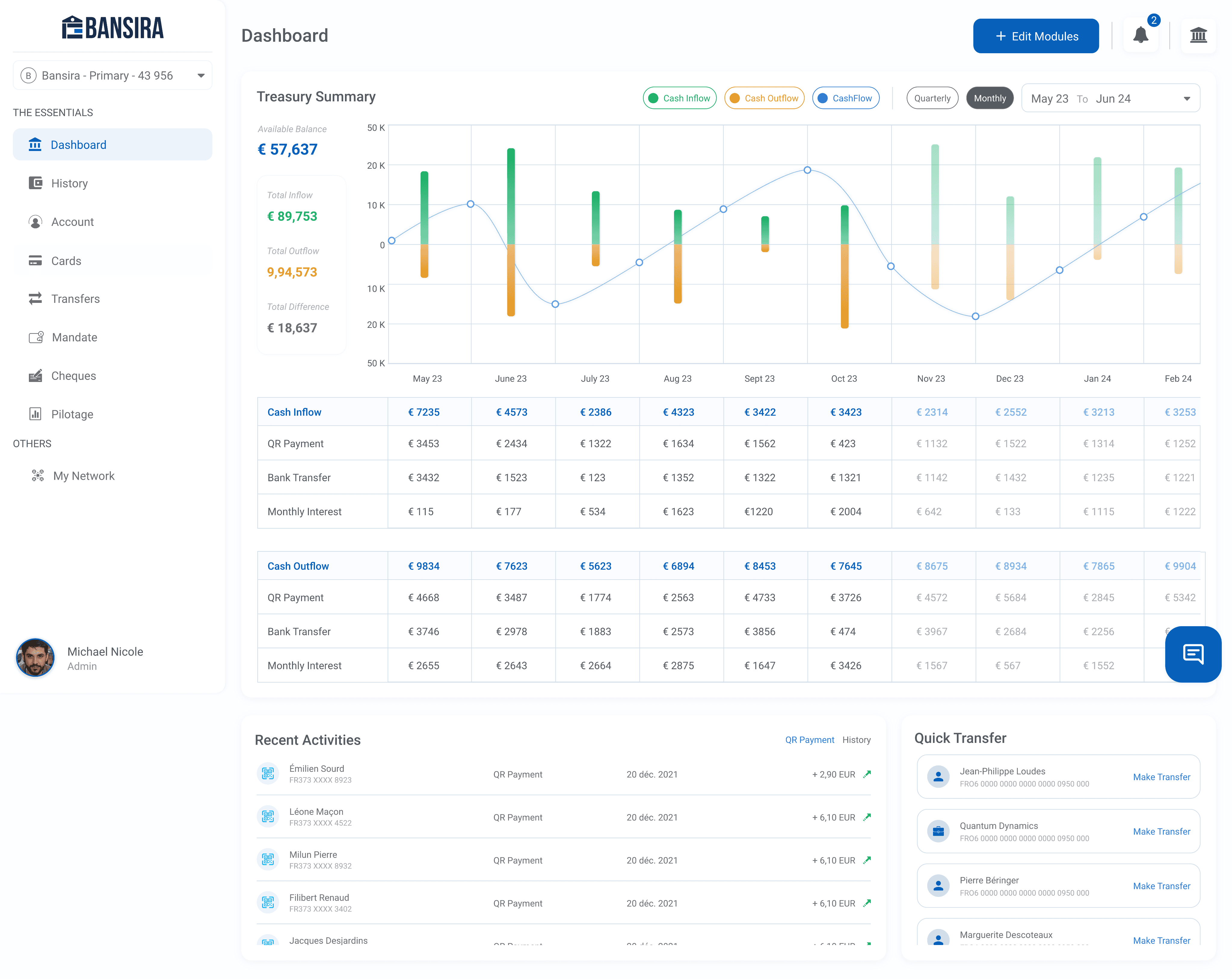Click QR icon next to Émilien Sourd
The width and height of the screenshot is (1232, 979).
[x=267, y=773]
